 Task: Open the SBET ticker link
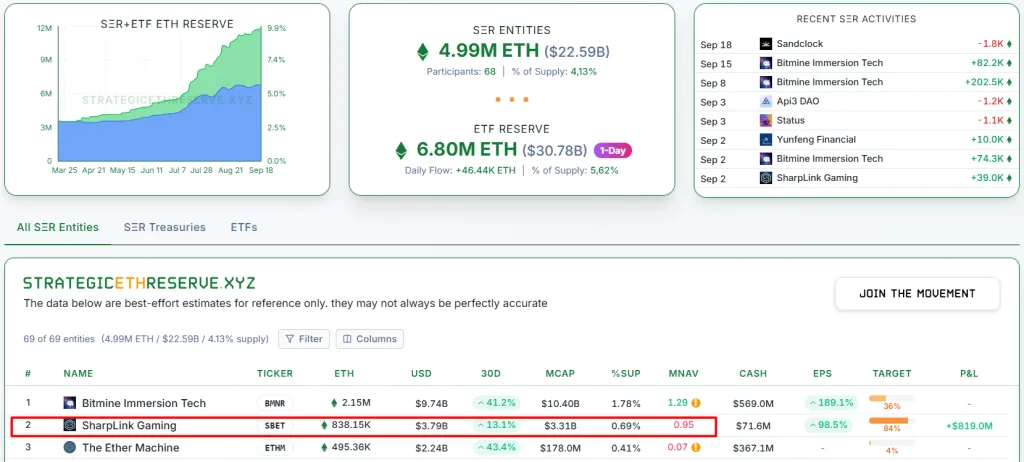click(x=274, y=425)
